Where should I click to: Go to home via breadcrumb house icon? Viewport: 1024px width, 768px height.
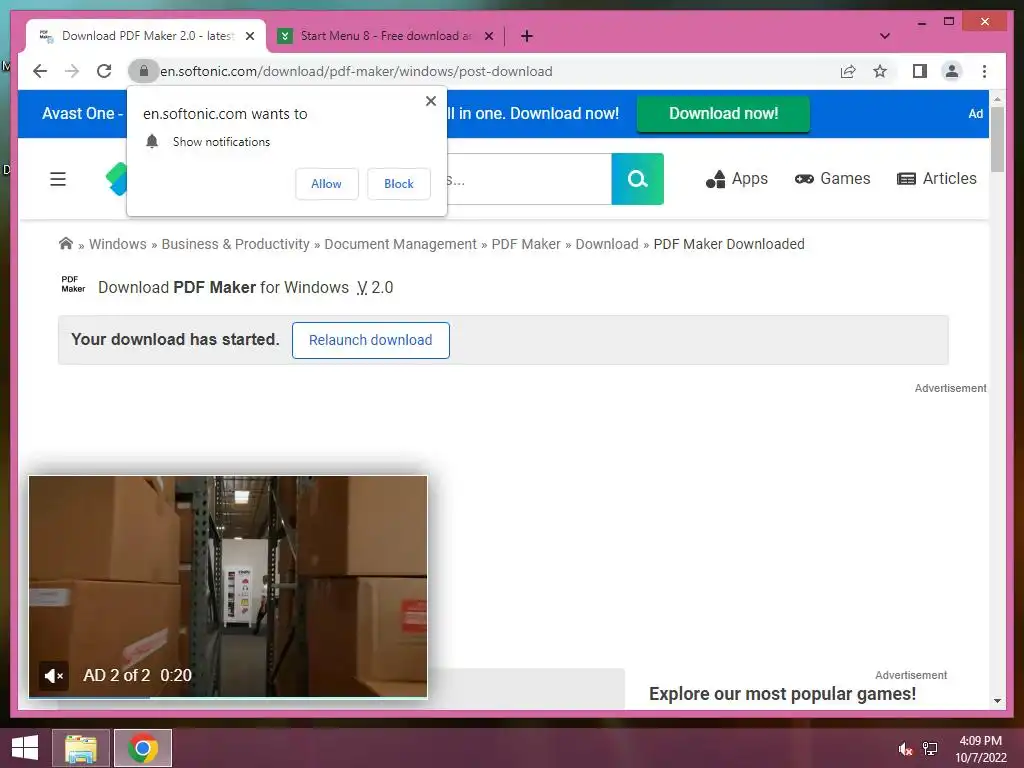pos(66,244)
